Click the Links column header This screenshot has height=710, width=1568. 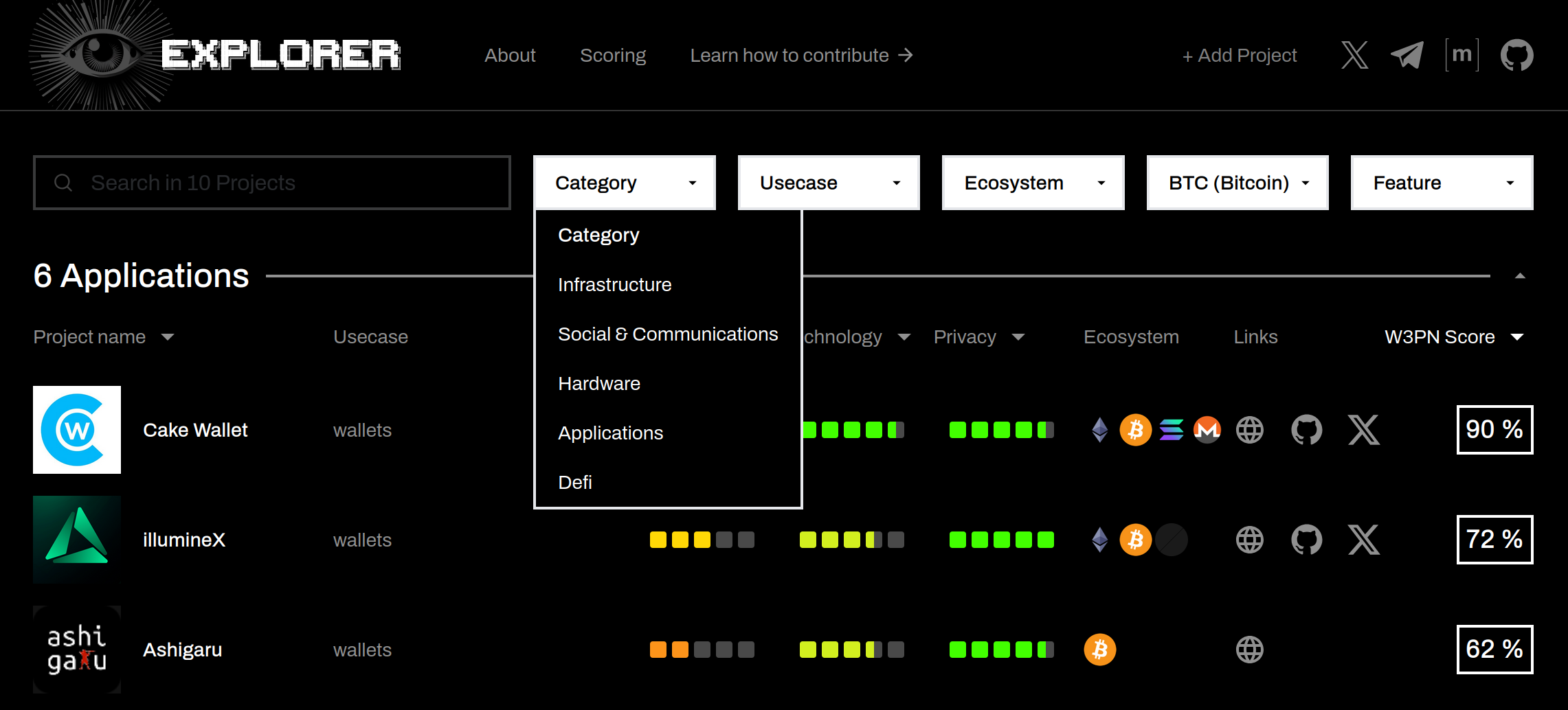1255,337
